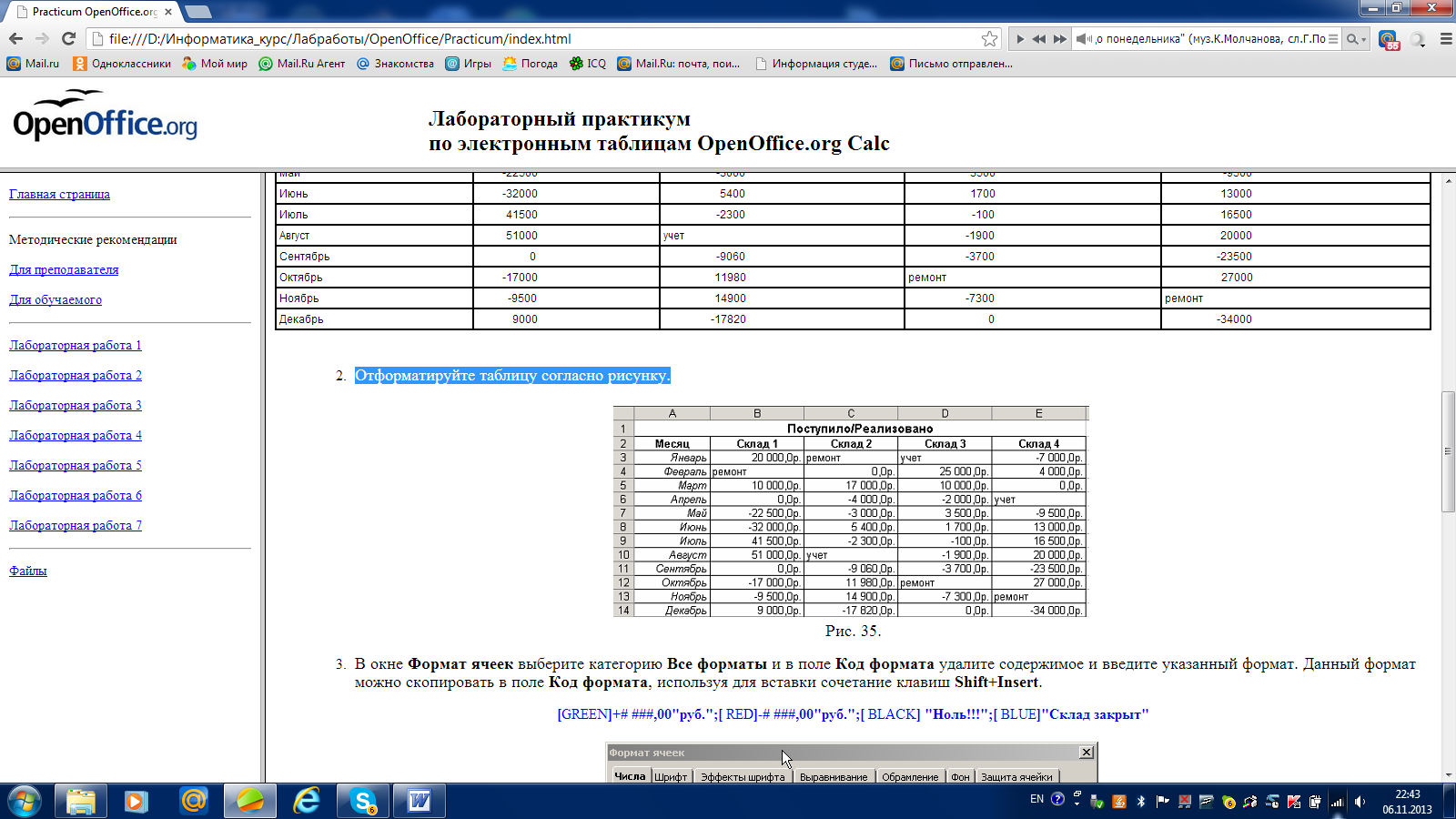
Task: Open Microsoft Word from taskbar
Action: 420,801
